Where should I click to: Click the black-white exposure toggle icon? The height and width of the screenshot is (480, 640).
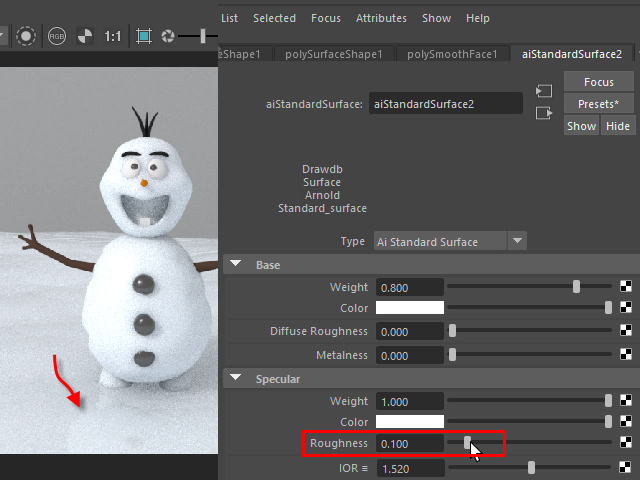click(x=85, y=36)
